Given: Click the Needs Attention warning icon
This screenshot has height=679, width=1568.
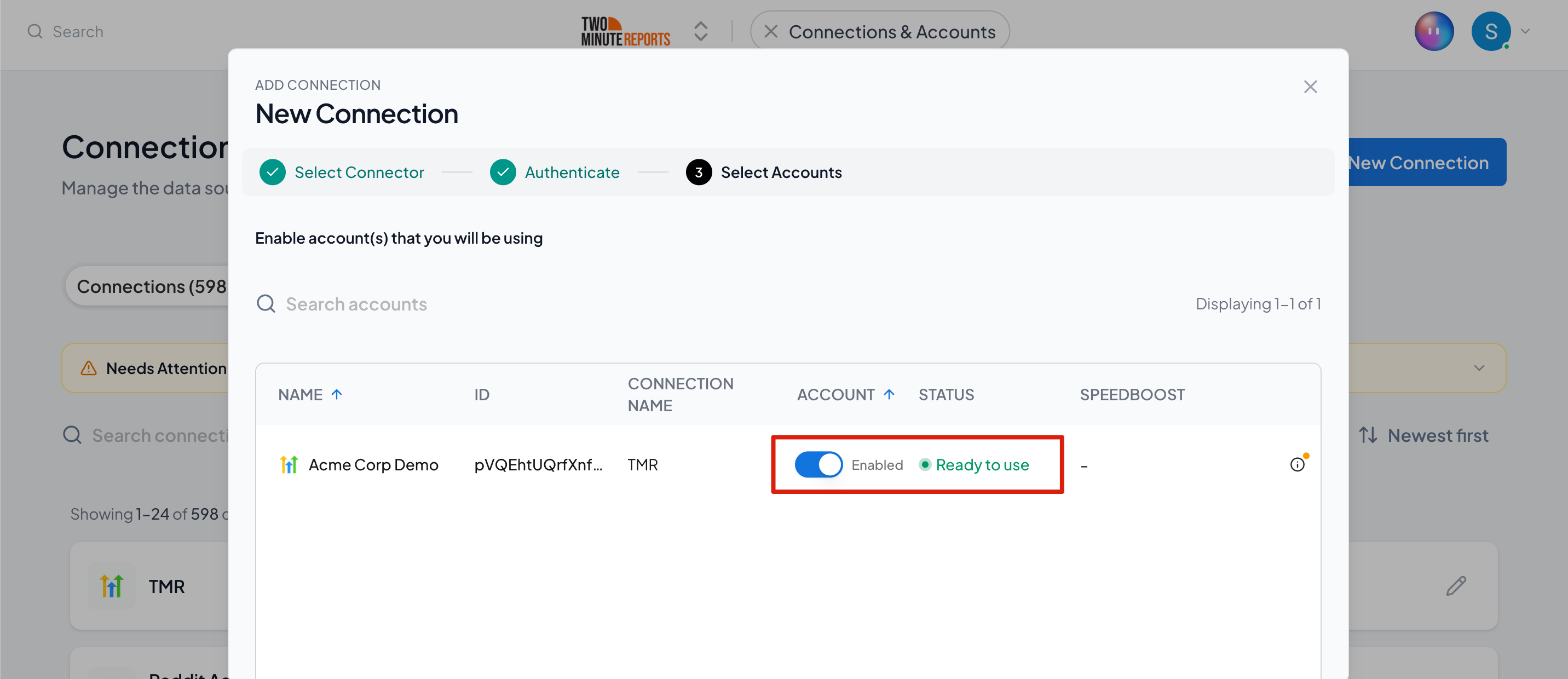Looking at the screenshot, I should click(x=88, y=368).
